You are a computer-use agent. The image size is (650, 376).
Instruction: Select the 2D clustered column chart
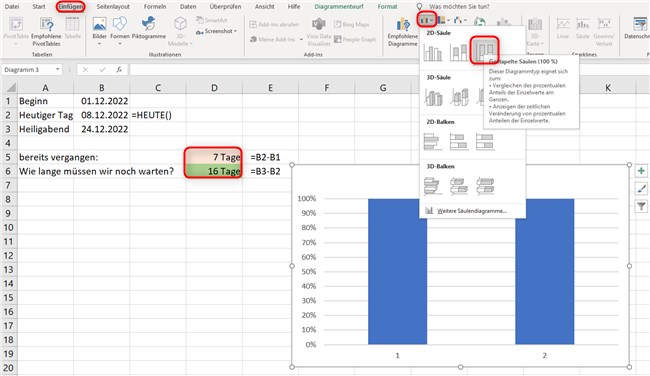433,53
